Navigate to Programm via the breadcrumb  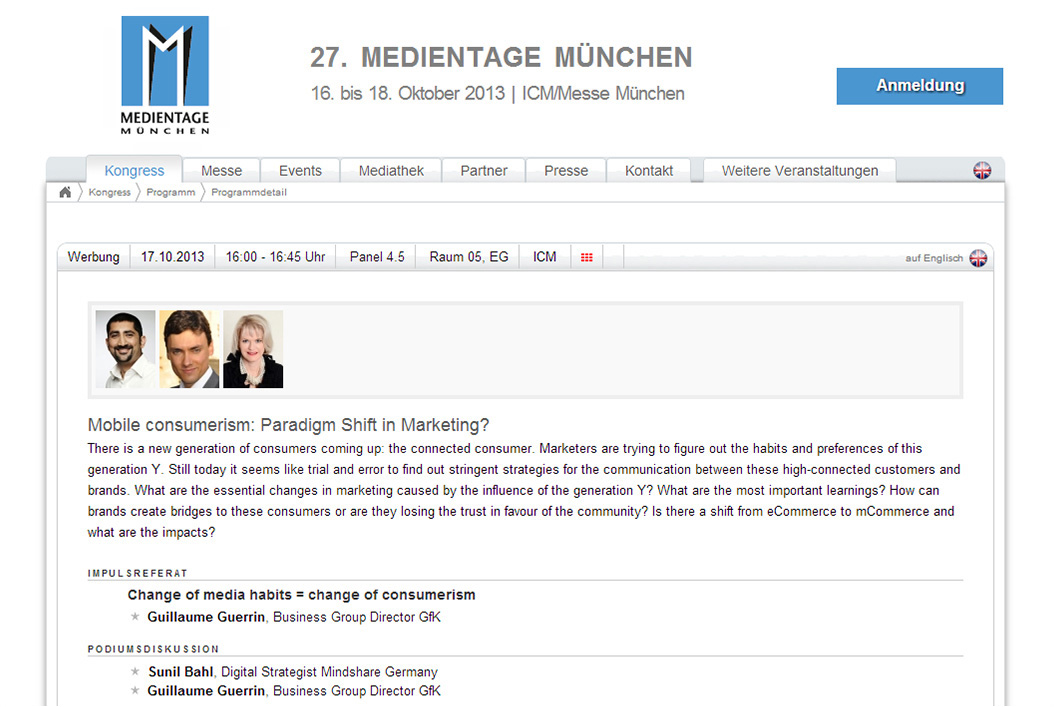170,192
